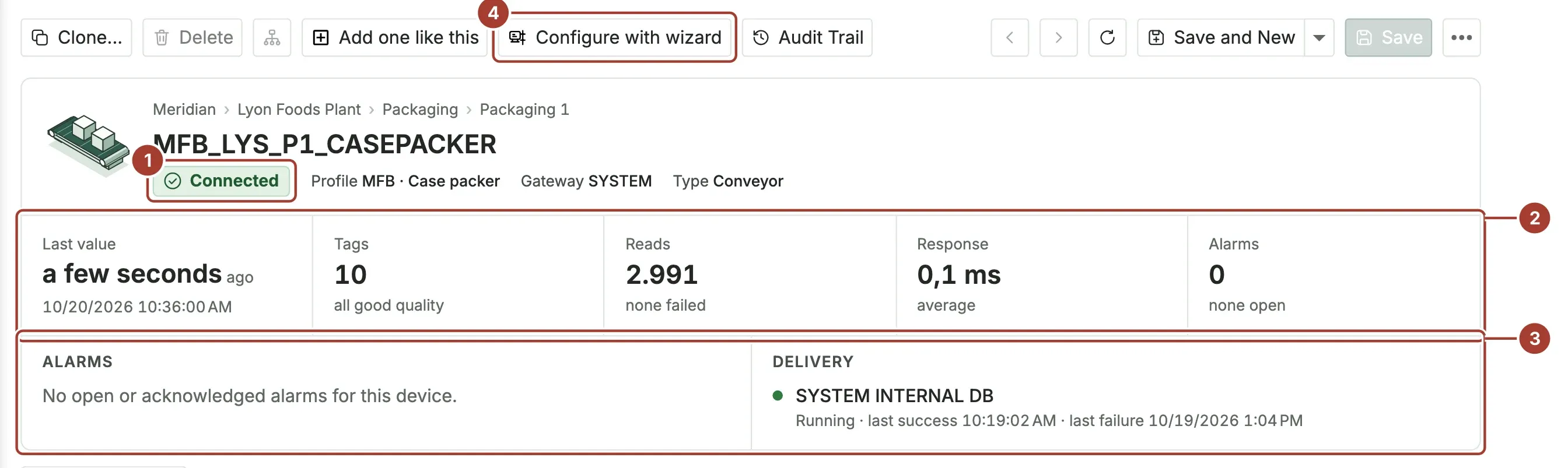
Task: Open the hierarchy tree icon button
Action: (x=272, y=38)
